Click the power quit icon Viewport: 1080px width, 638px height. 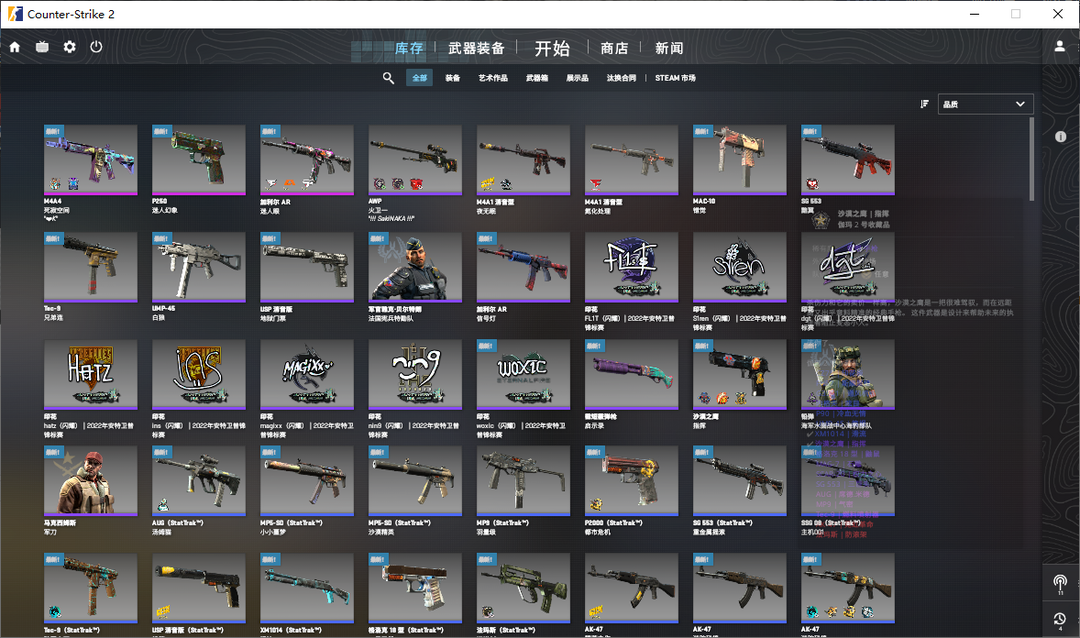[x=96, y=47]
